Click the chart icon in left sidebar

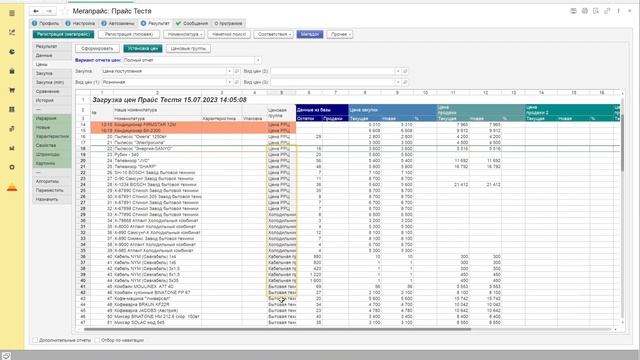(x=12, y=32)
